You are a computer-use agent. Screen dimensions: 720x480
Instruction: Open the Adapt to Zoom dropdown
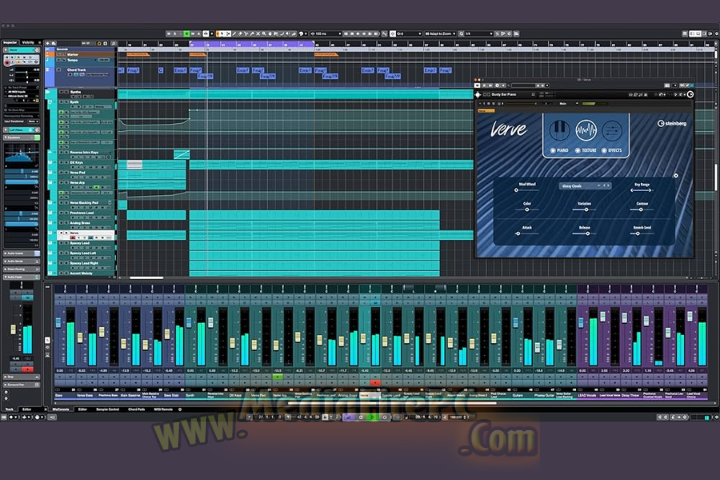click(440, 34)
